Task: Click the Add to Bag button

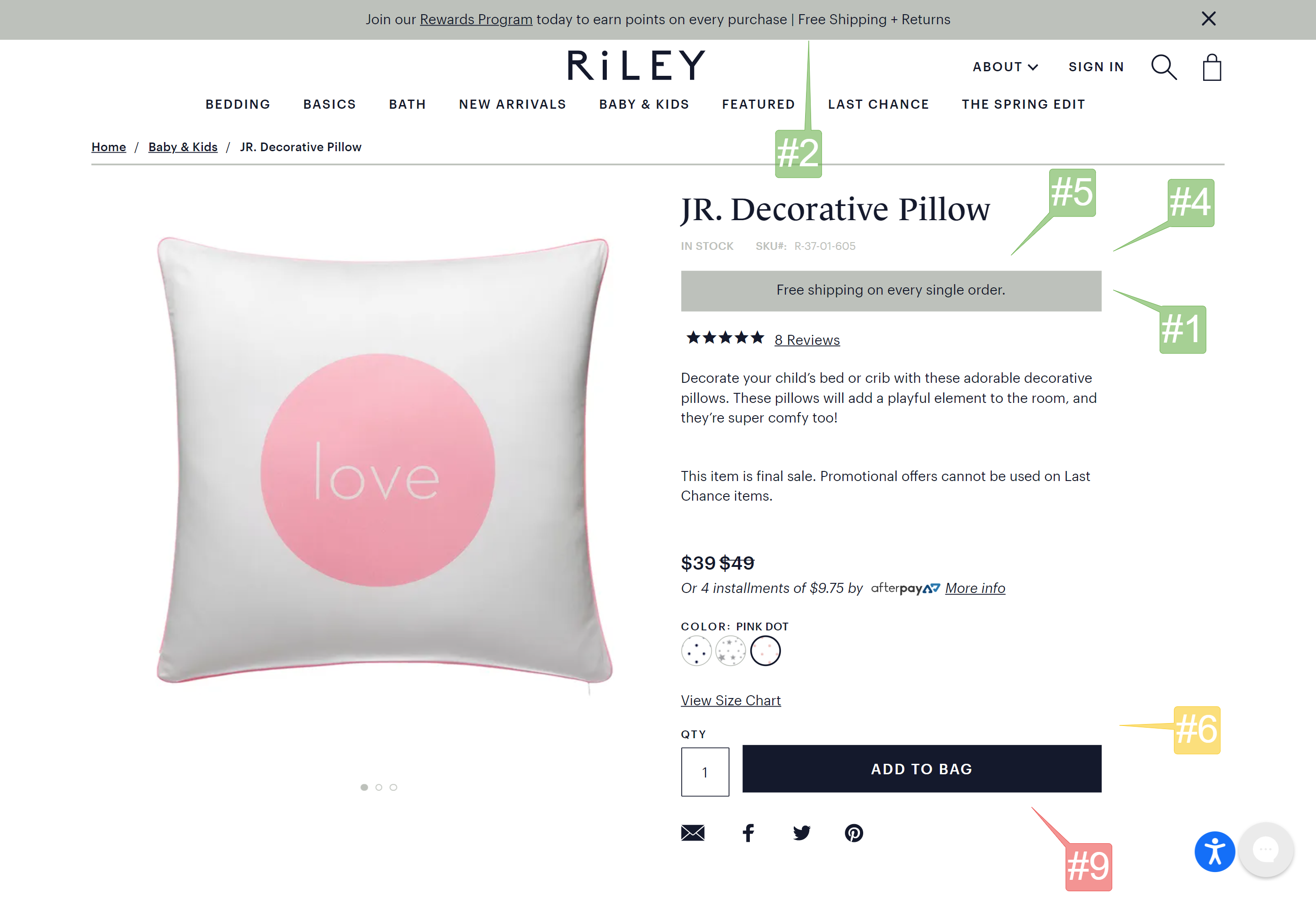Action: (x=921, y=768)
